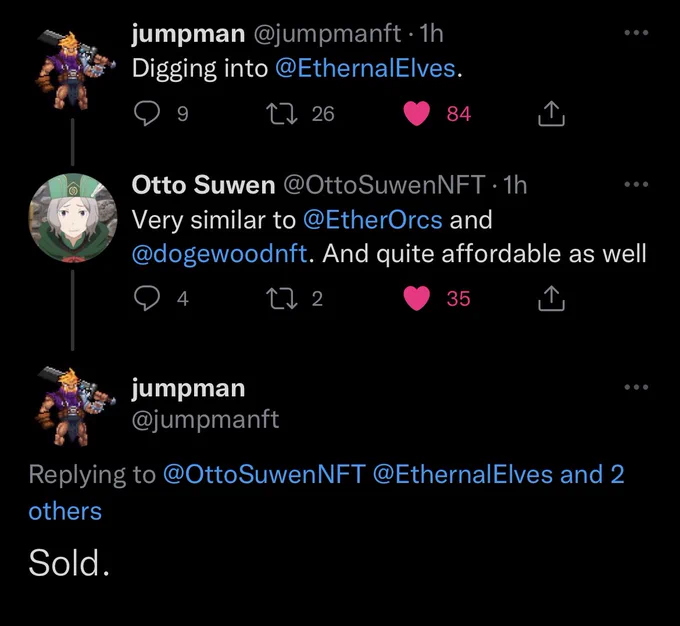
Task: Open the Otto Suwen display name
Action: [203, 185]
